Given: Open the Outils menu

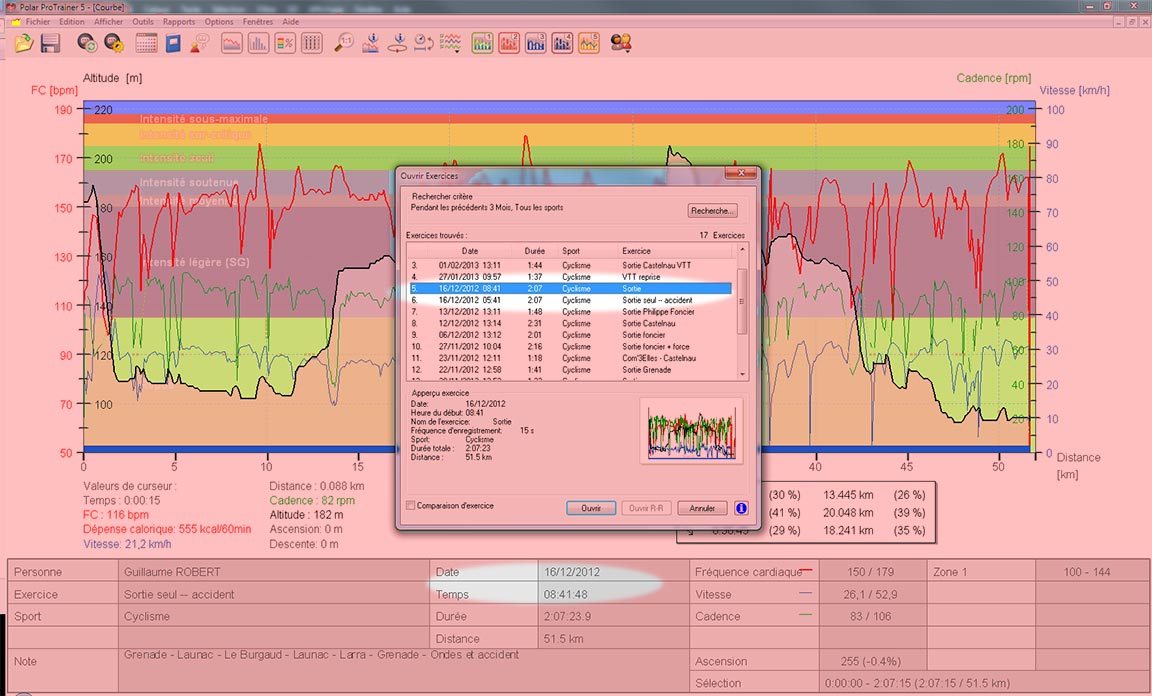Looking at the screenshot, I should coord(143,22).
